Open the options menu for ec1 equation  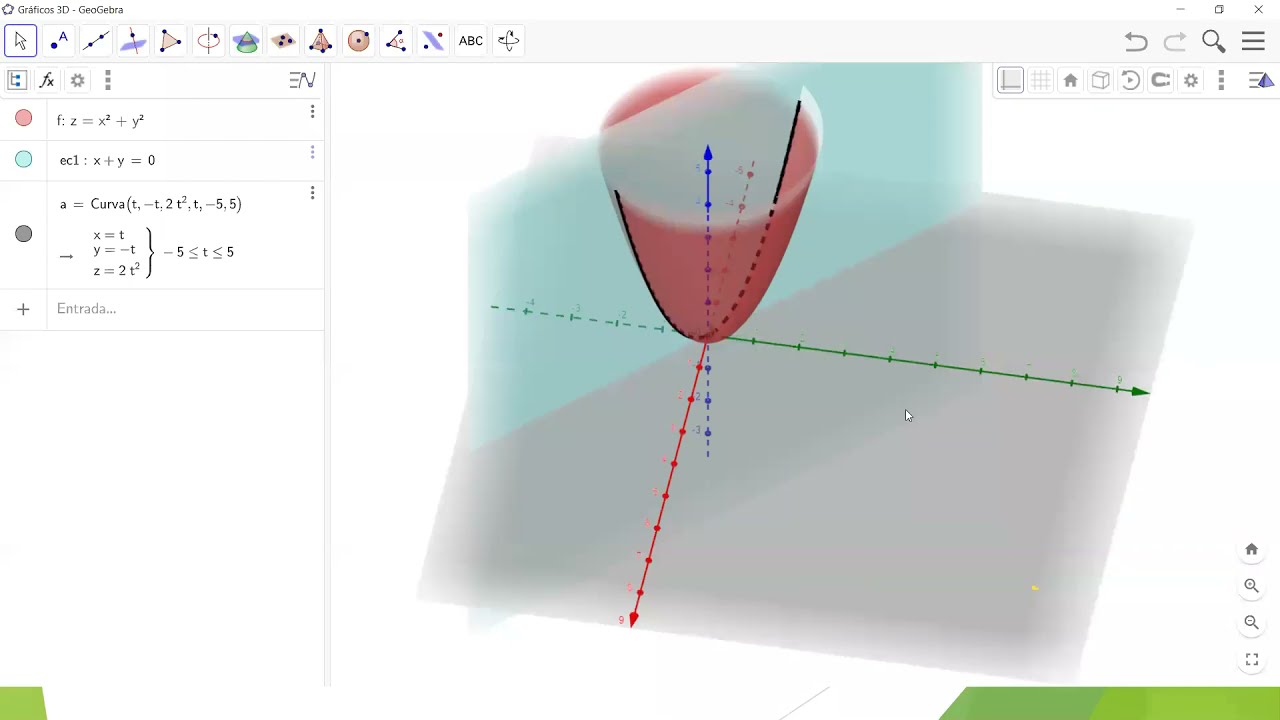312,152
